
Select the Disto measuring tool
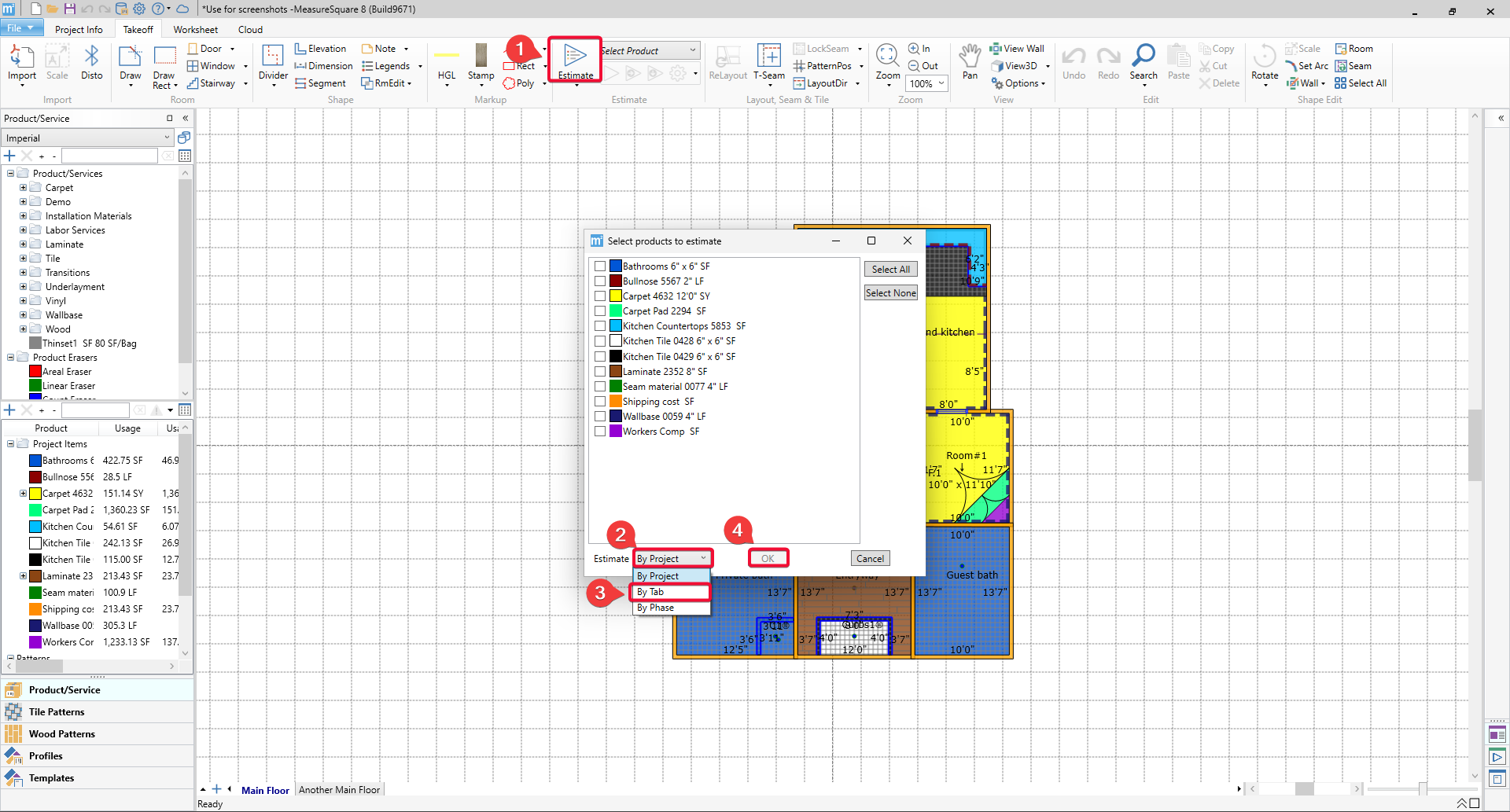pos(92,63)
